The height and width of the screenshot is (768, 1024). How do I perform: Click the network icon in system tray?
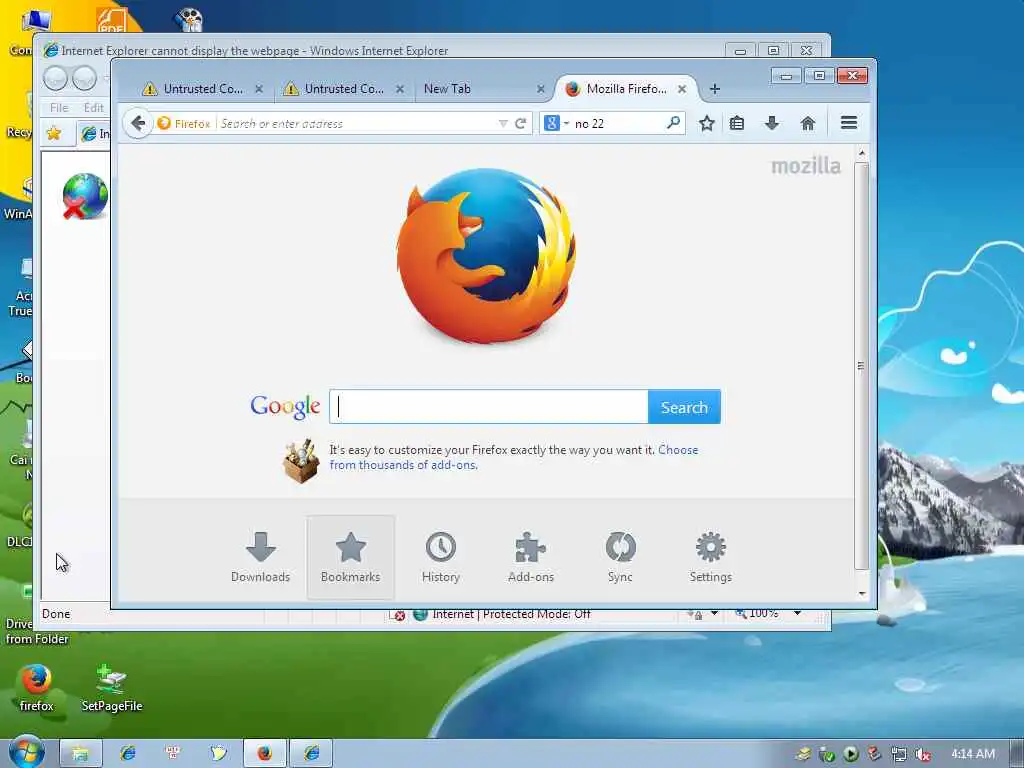coord(899,754)
